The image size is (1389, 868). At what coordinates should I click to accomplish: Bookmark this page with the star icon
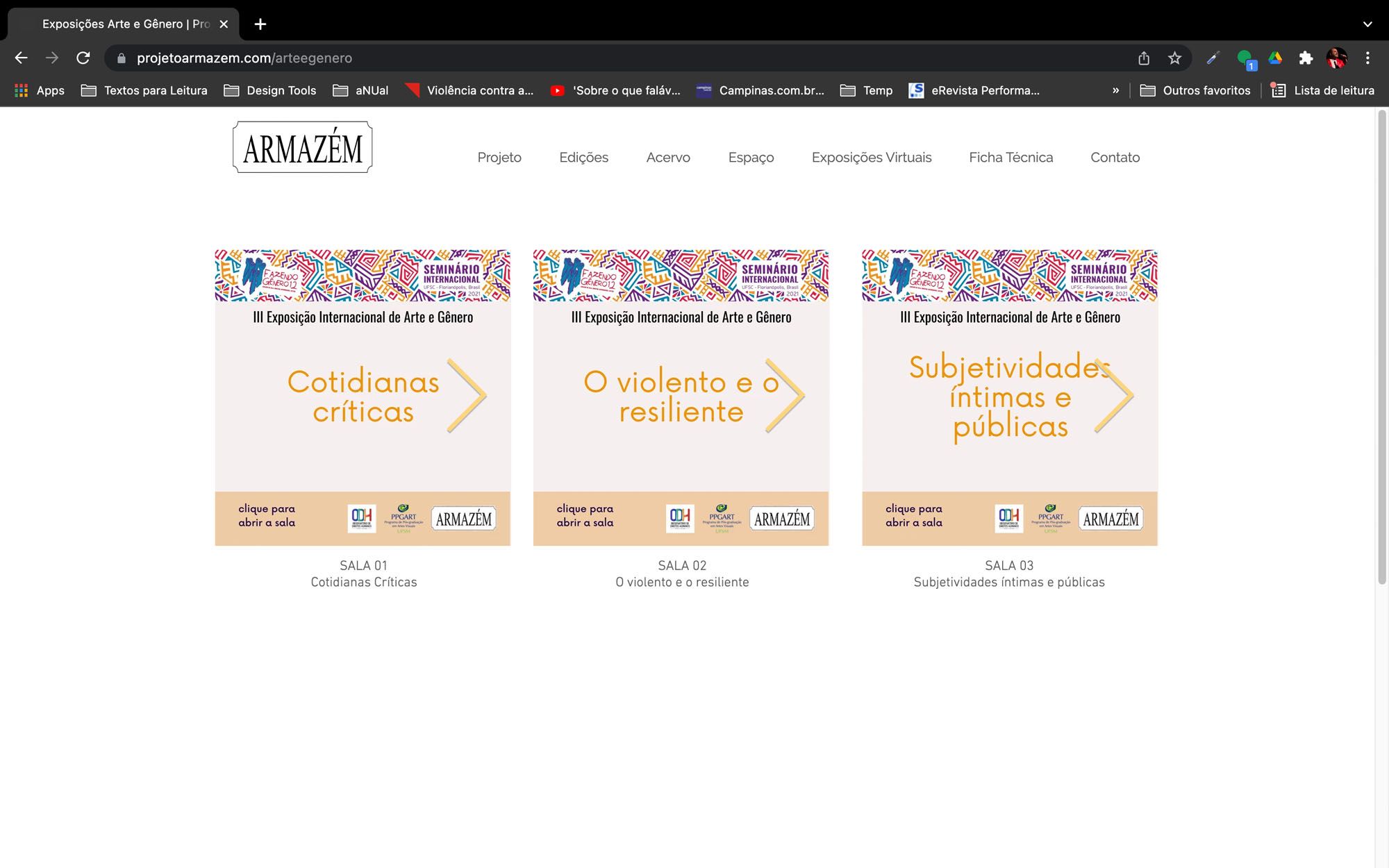(1174, 58)
